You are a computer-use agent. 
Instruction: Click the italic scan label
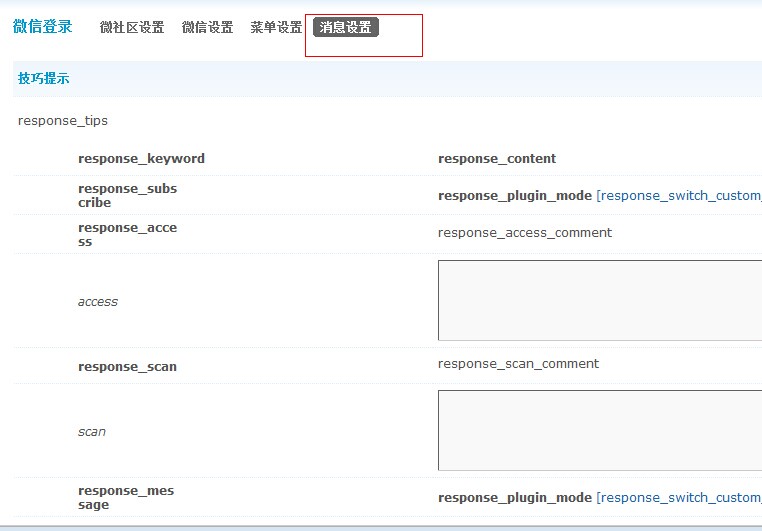pyautogui.click(x=92, y=432)
